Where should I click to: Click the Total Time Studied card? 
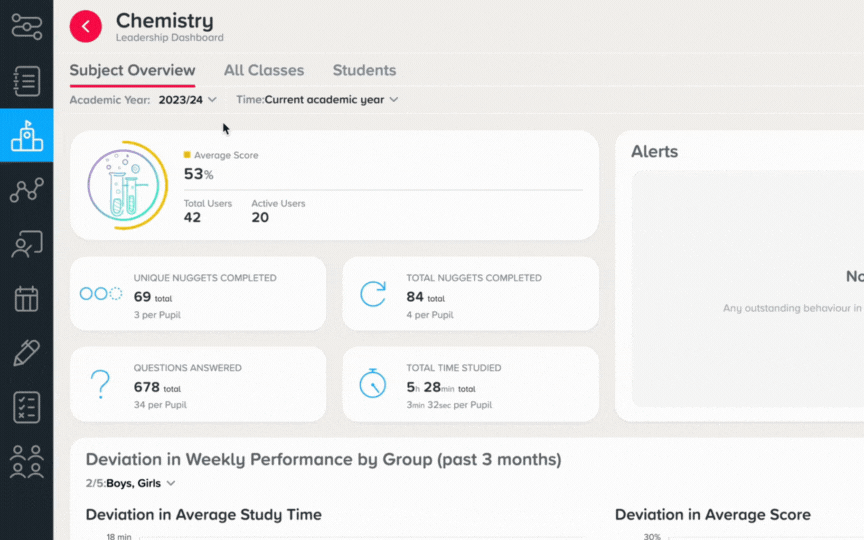pyautogui.click(x=471, y=384)
